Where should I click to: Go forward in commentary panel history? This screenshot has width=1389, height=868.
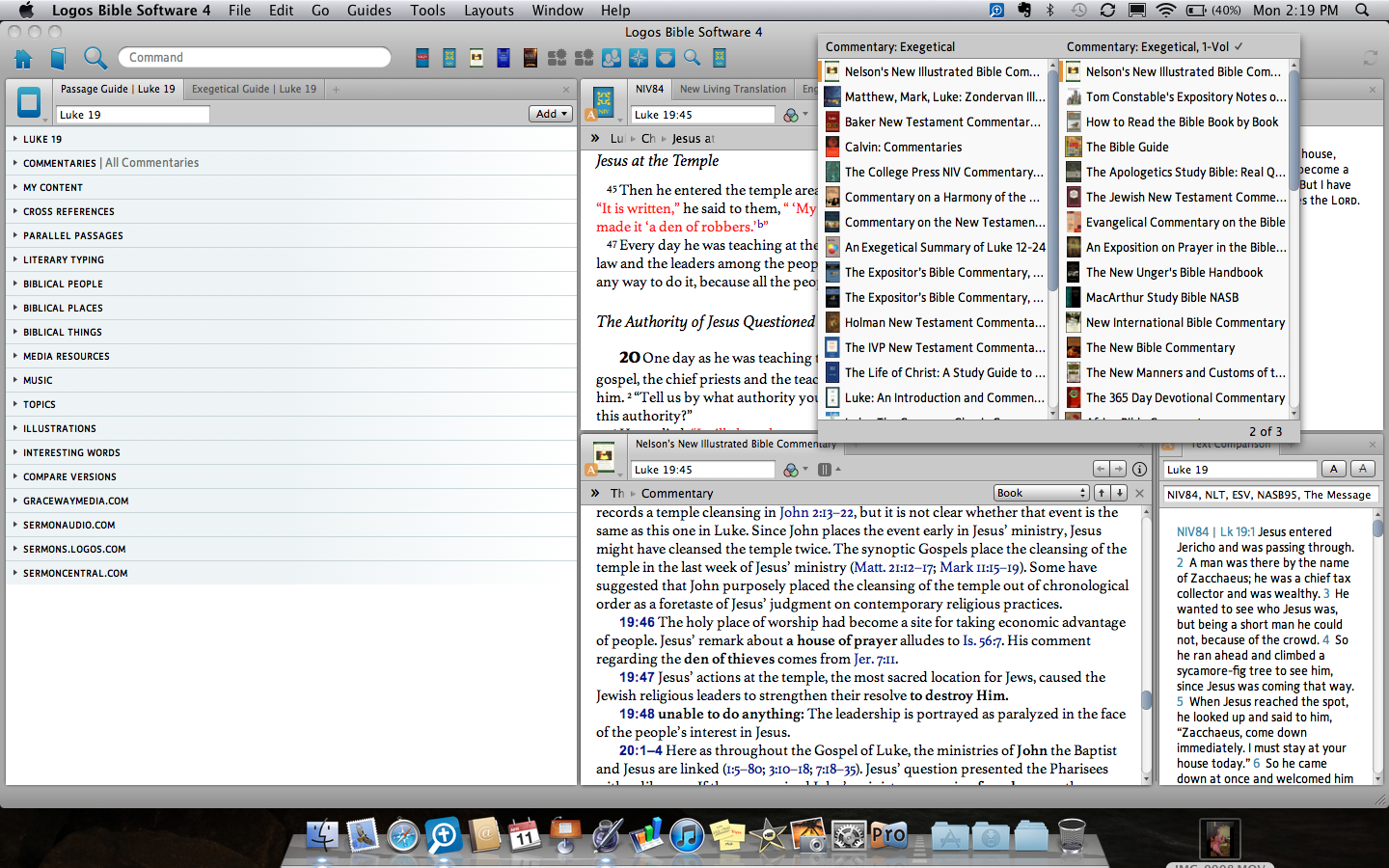point(1118,469)
